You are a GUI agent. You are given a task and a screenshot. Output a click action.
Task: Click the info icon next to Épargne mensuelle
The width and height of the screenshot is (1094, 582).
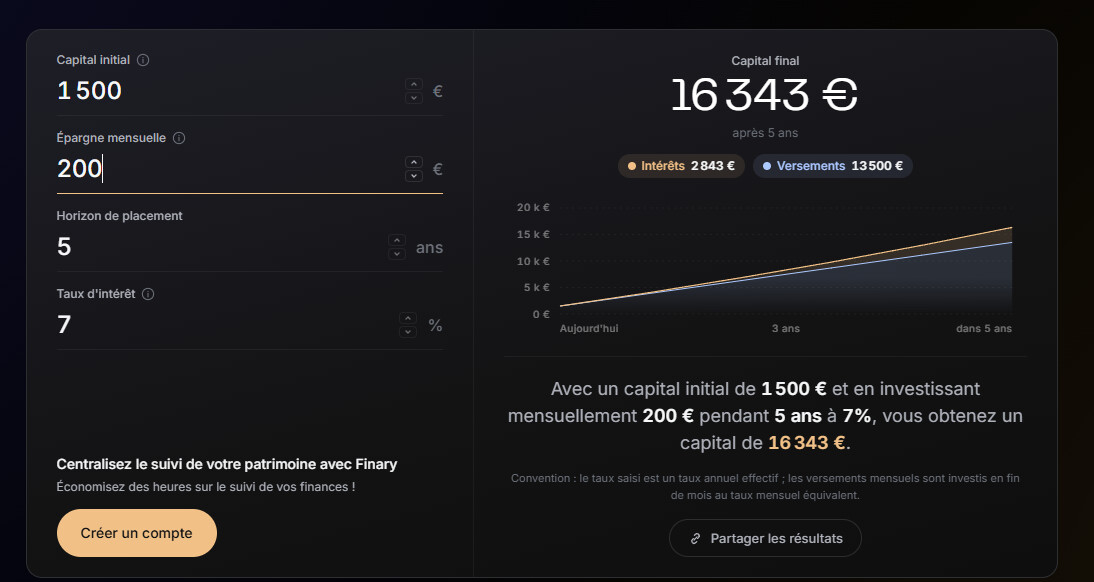(179, 138)
